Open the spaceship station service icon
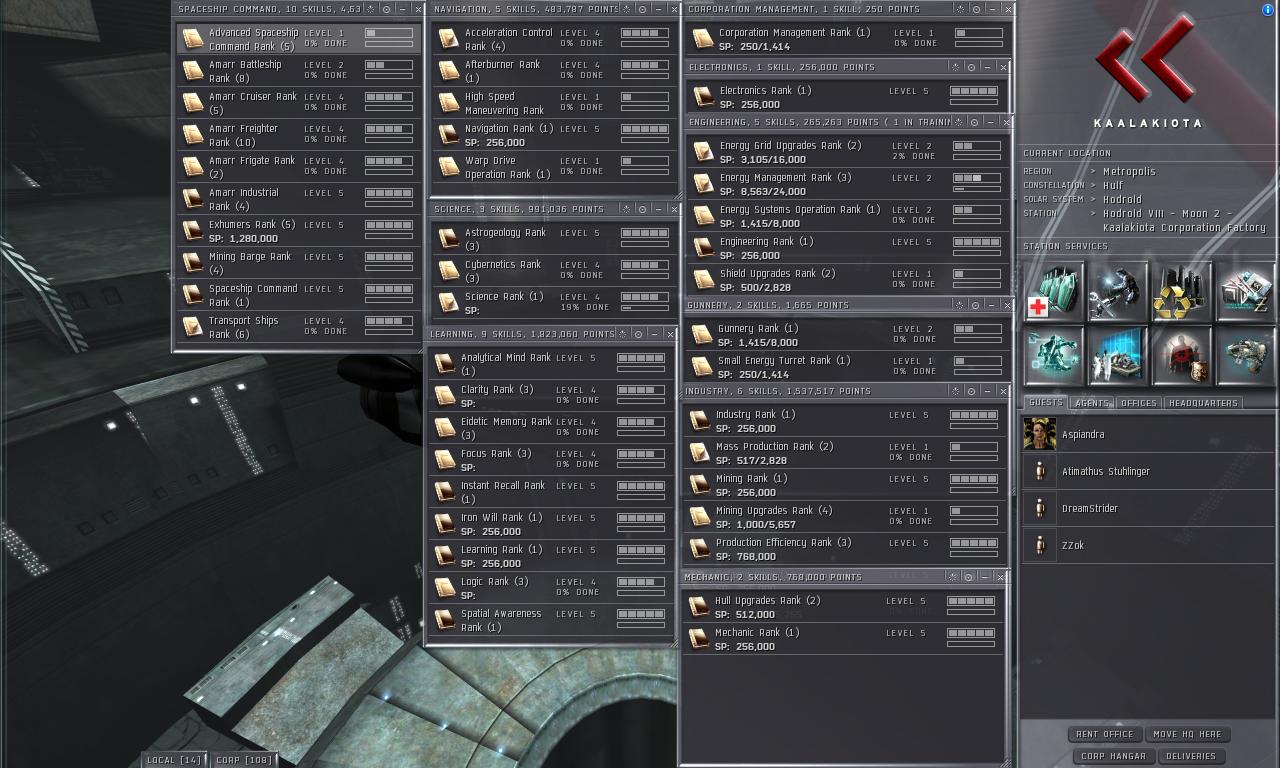The image size is (1280, 768). point(1245,356)
